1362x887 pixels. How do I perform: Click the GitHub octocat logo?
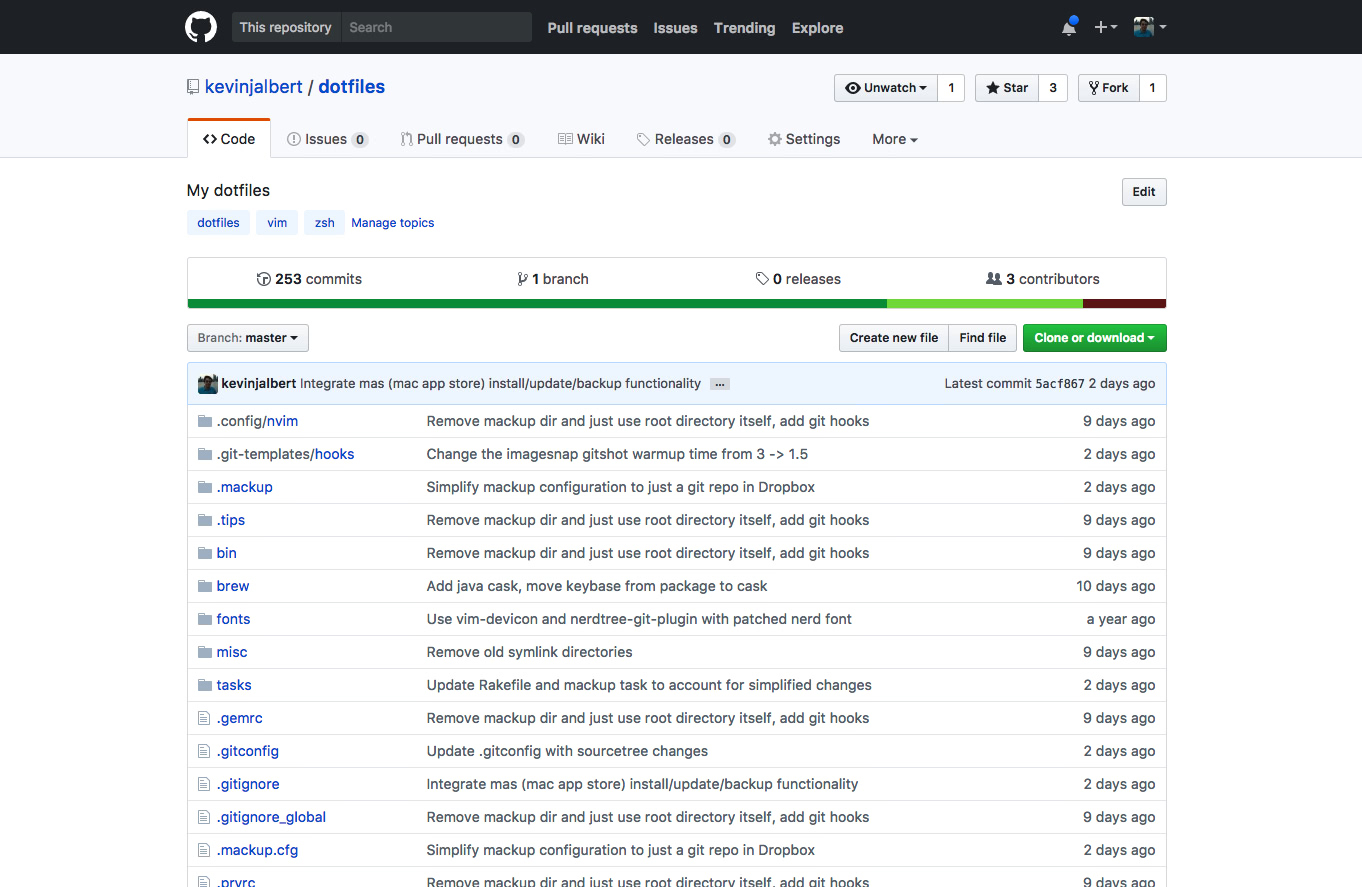[201, 27]
